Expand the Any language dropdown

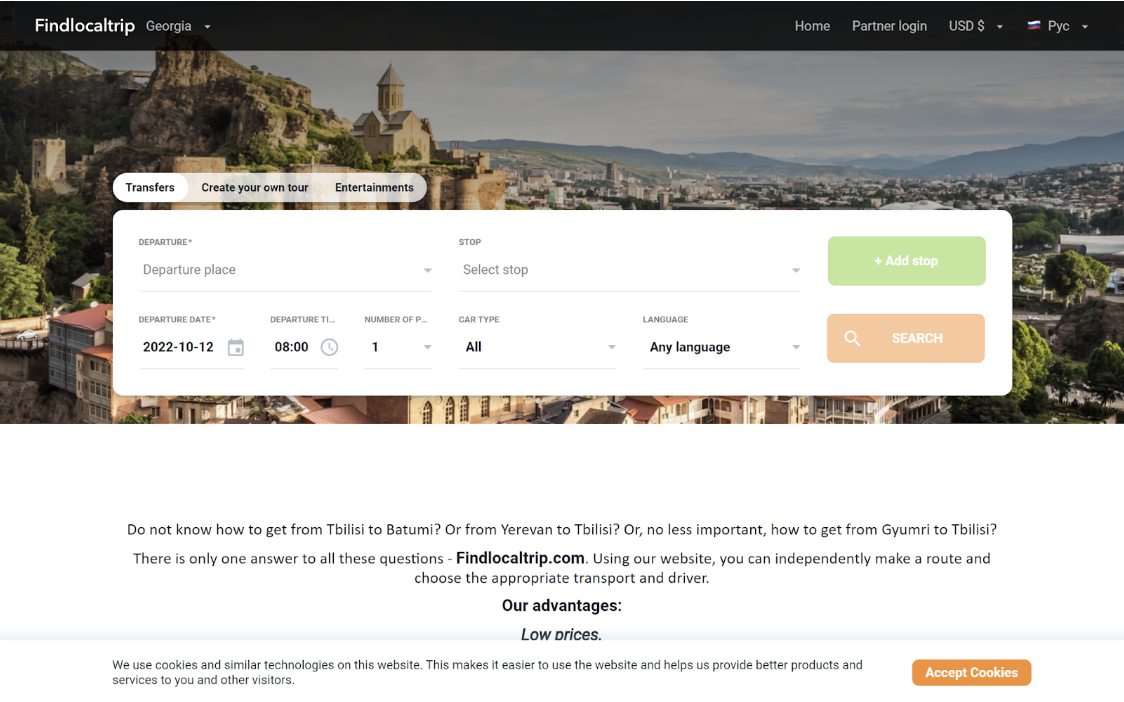click(721, 347)
